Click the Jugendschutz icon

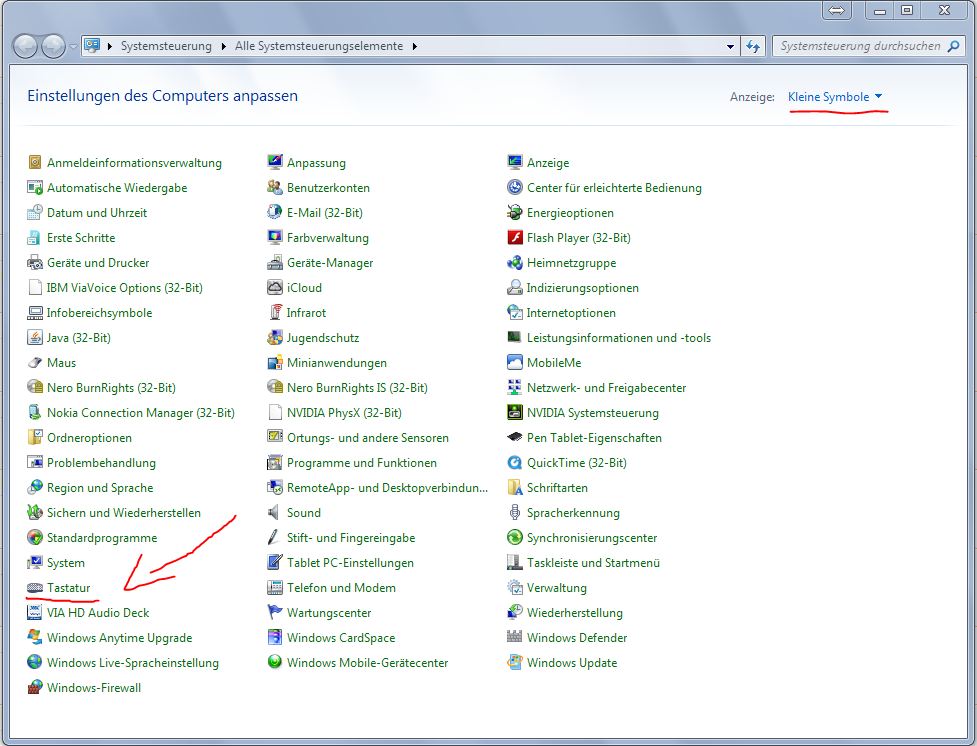275,338
